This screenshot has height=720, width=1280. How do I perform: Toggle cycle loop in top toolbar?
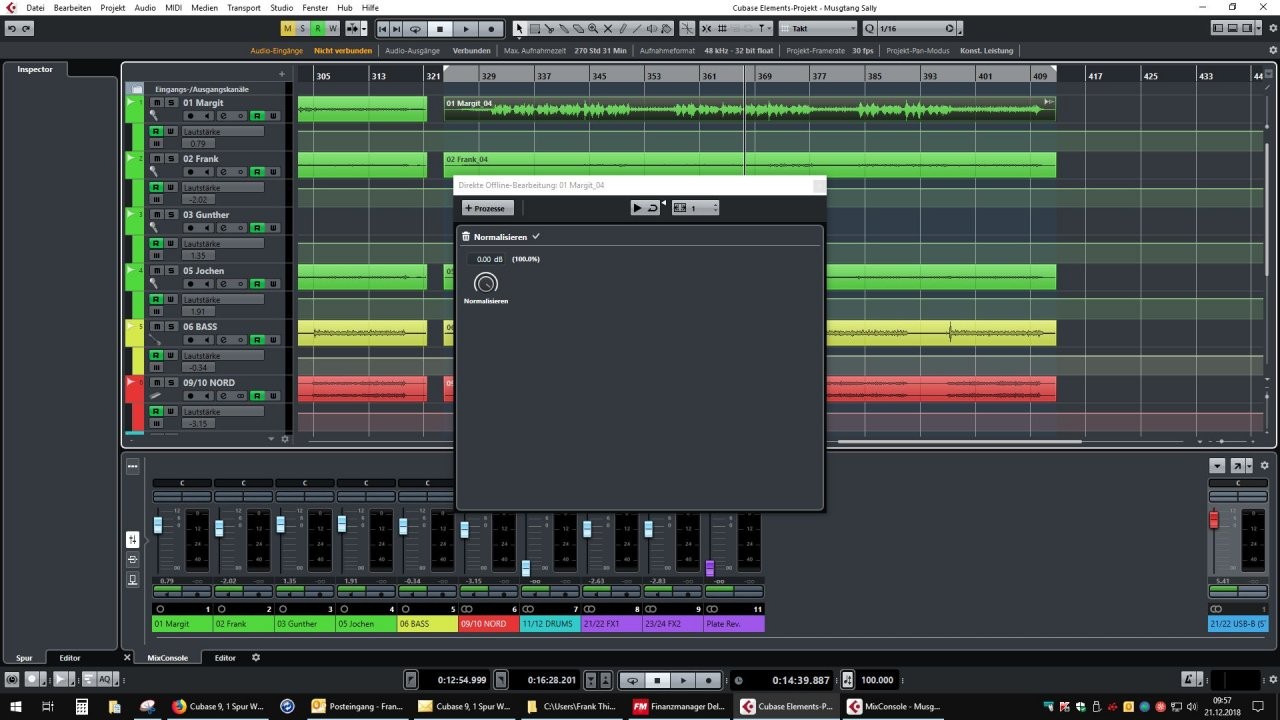[415, 29]
